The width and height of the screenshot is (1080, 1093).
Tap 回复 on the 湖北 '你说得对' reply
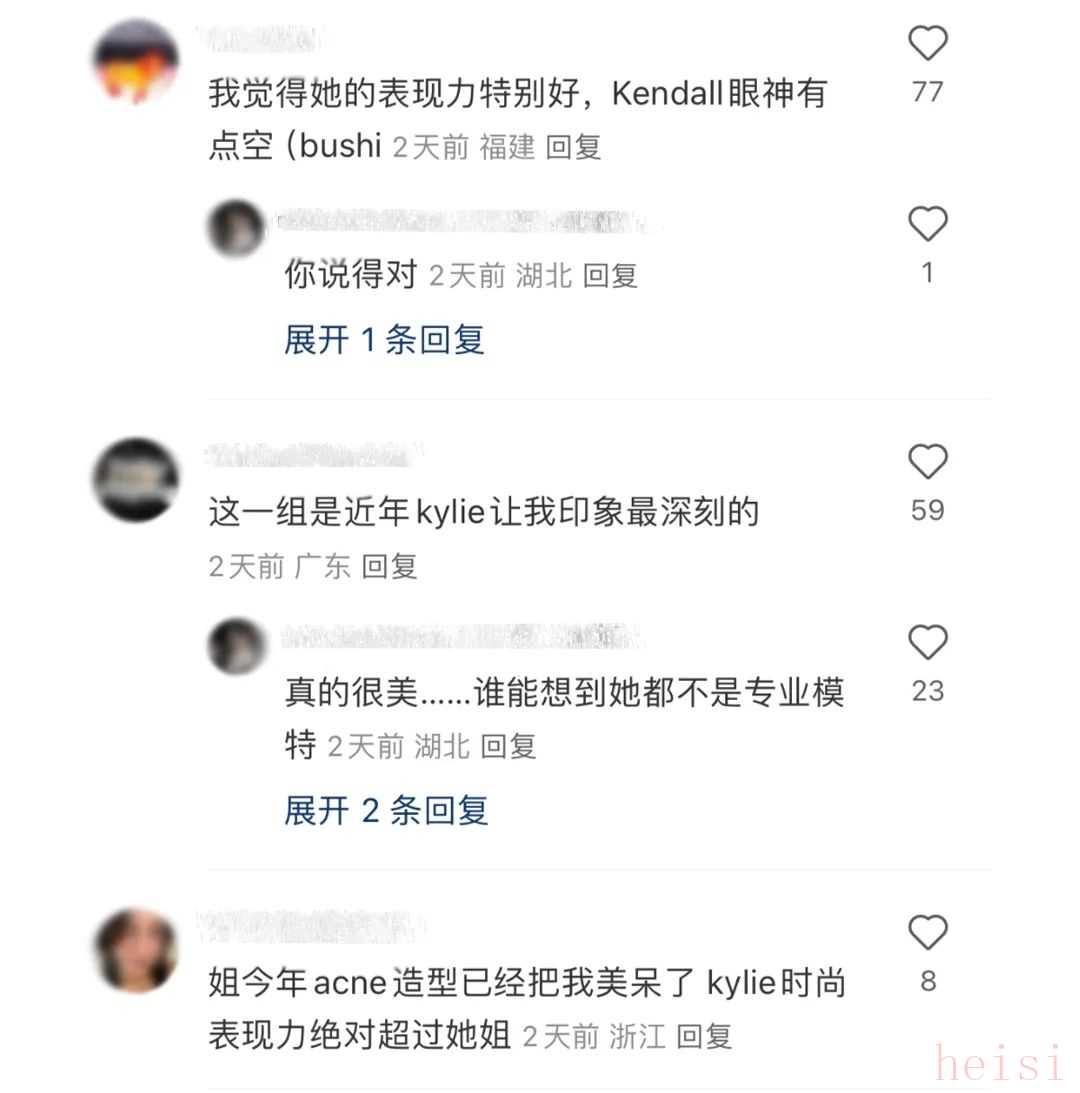[x=610, y=275]
